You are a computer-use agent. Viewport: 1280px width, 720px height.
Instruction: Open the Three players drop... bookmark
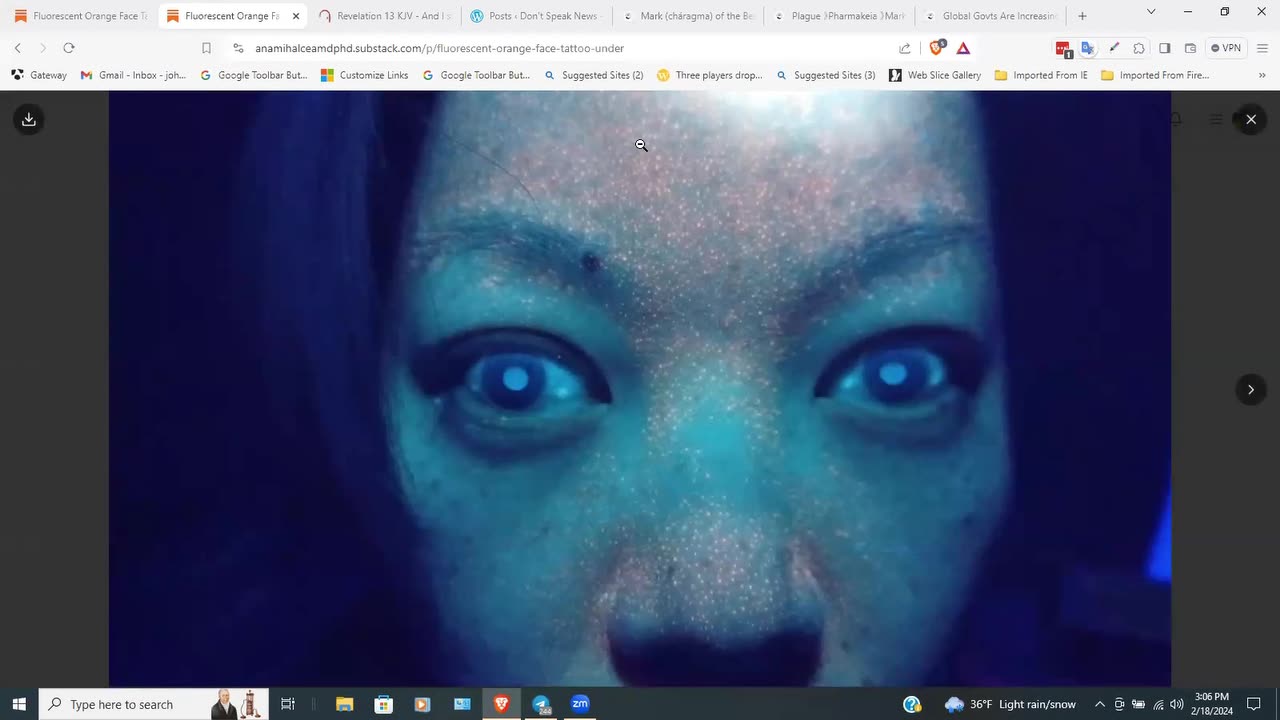click(x=710, y=75)
